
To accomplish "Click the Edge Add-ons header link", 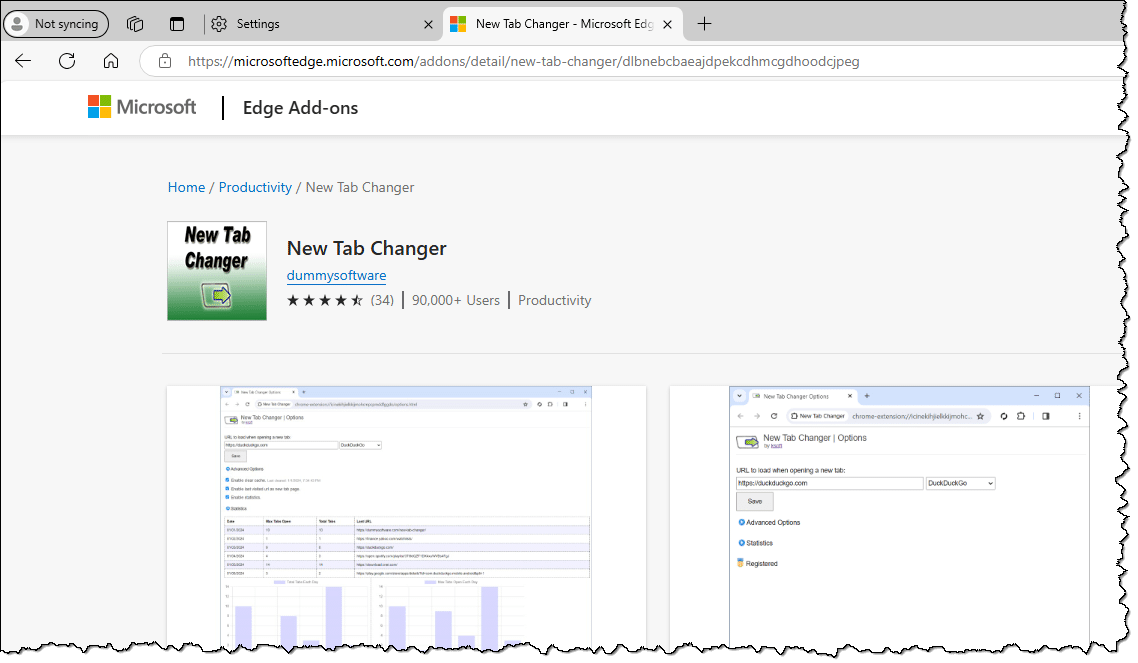I will (300, 108).
